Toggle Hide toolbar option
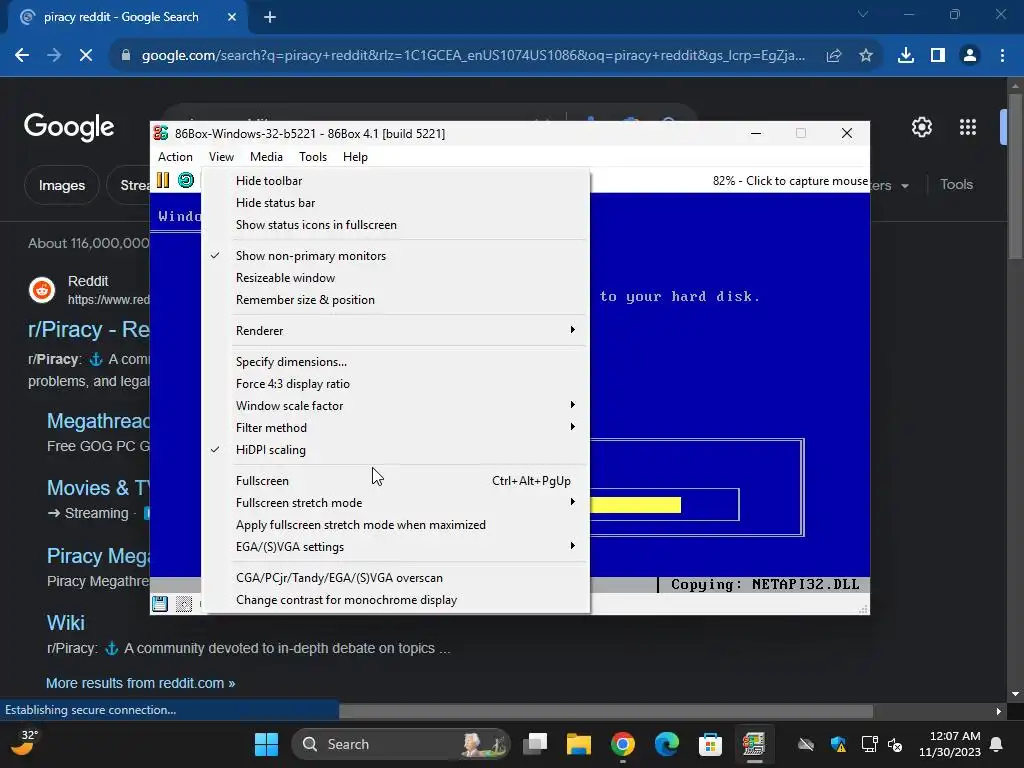1024x768 pixels. [396, 181]
